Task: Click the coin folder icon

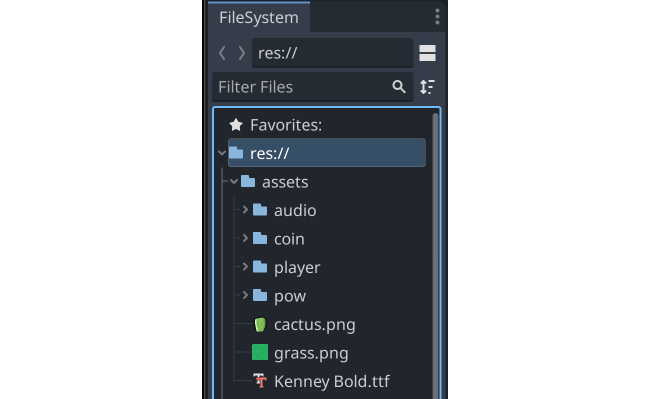Action: point(260,239)
